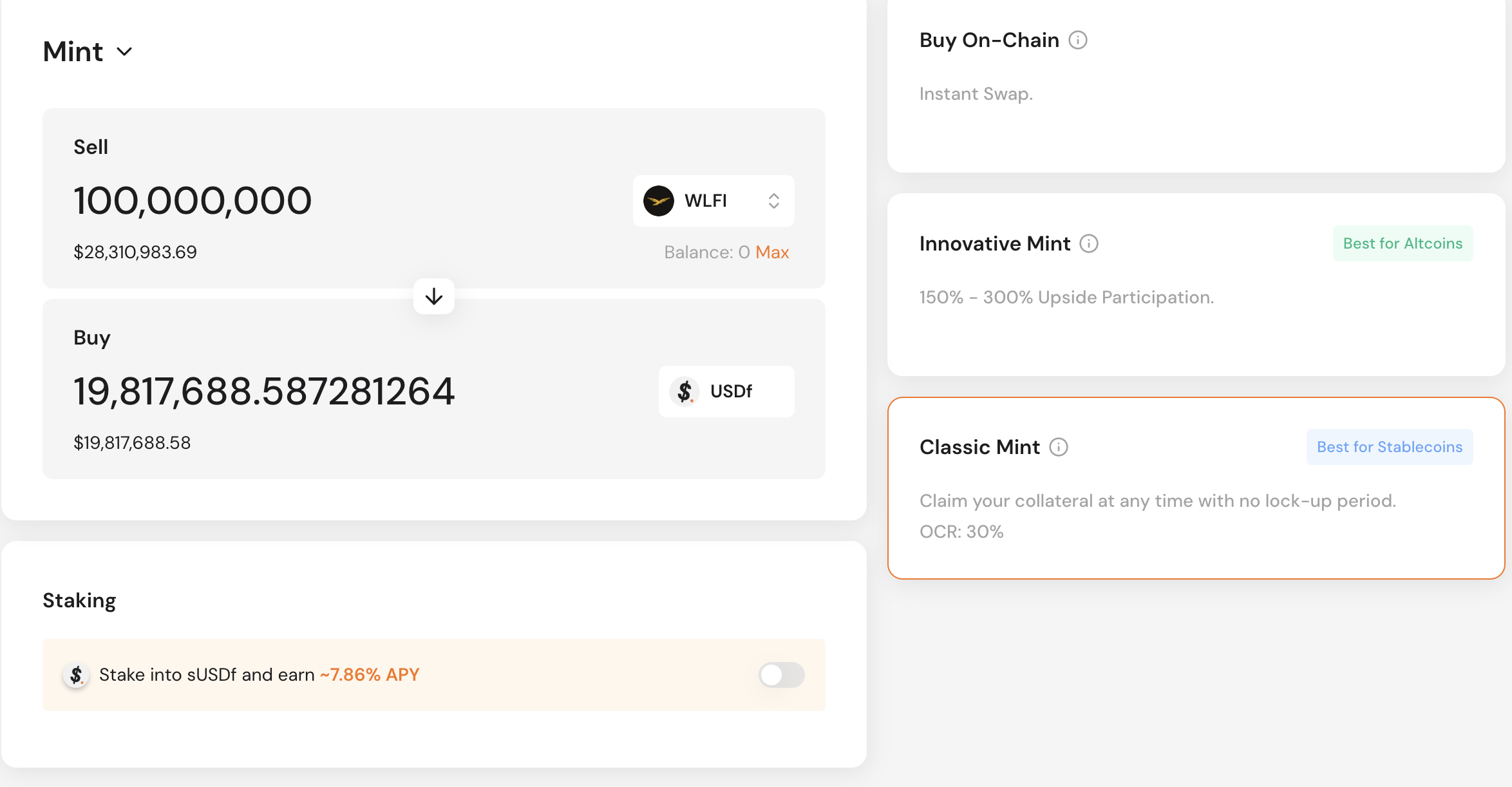Viewport: 1512px width, 787px height.
Task: Select the Classic Mint option card
Action: click(1196, 488)
